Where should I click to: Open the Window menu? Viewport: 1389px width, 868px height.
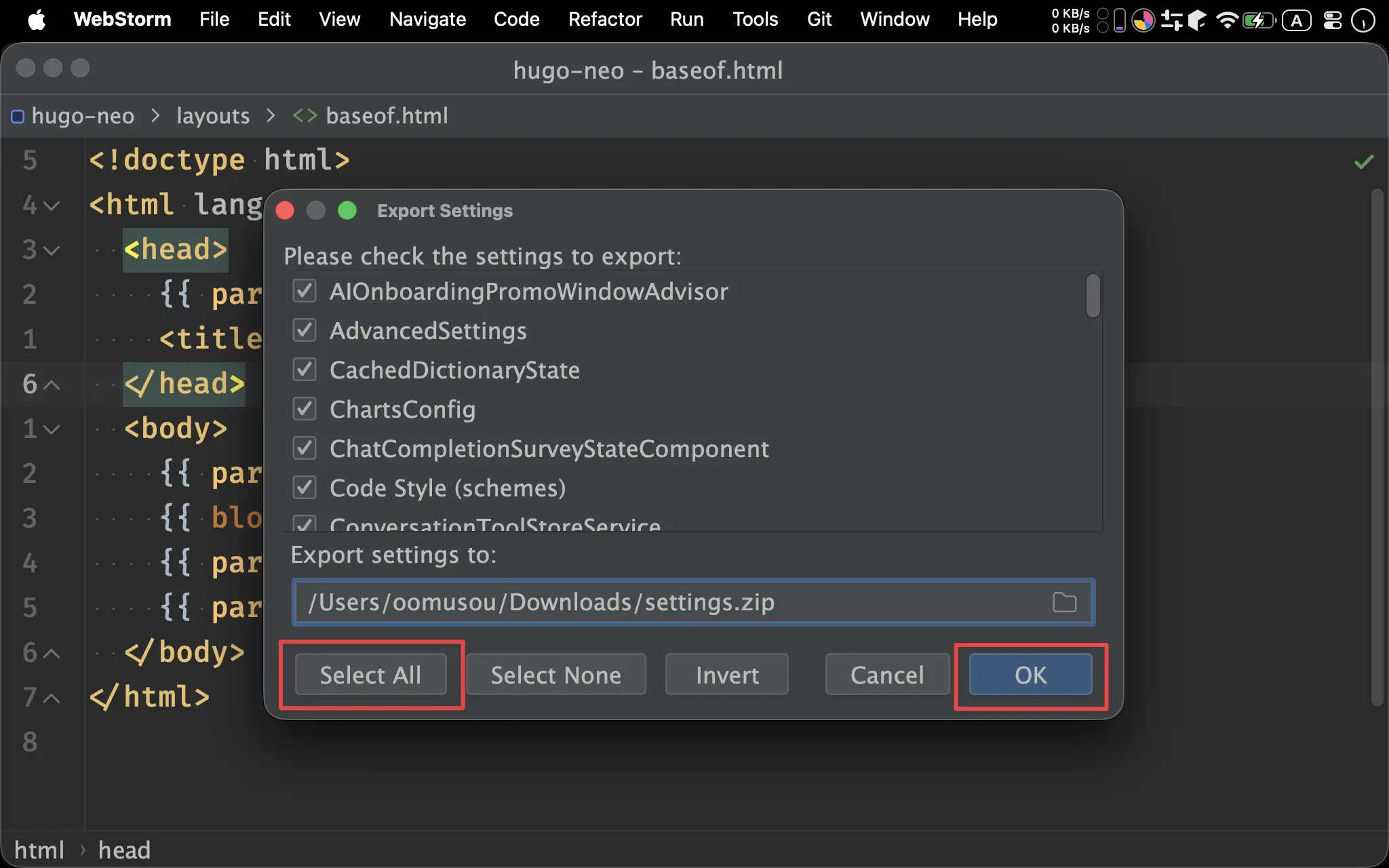[x=895, y=20]
